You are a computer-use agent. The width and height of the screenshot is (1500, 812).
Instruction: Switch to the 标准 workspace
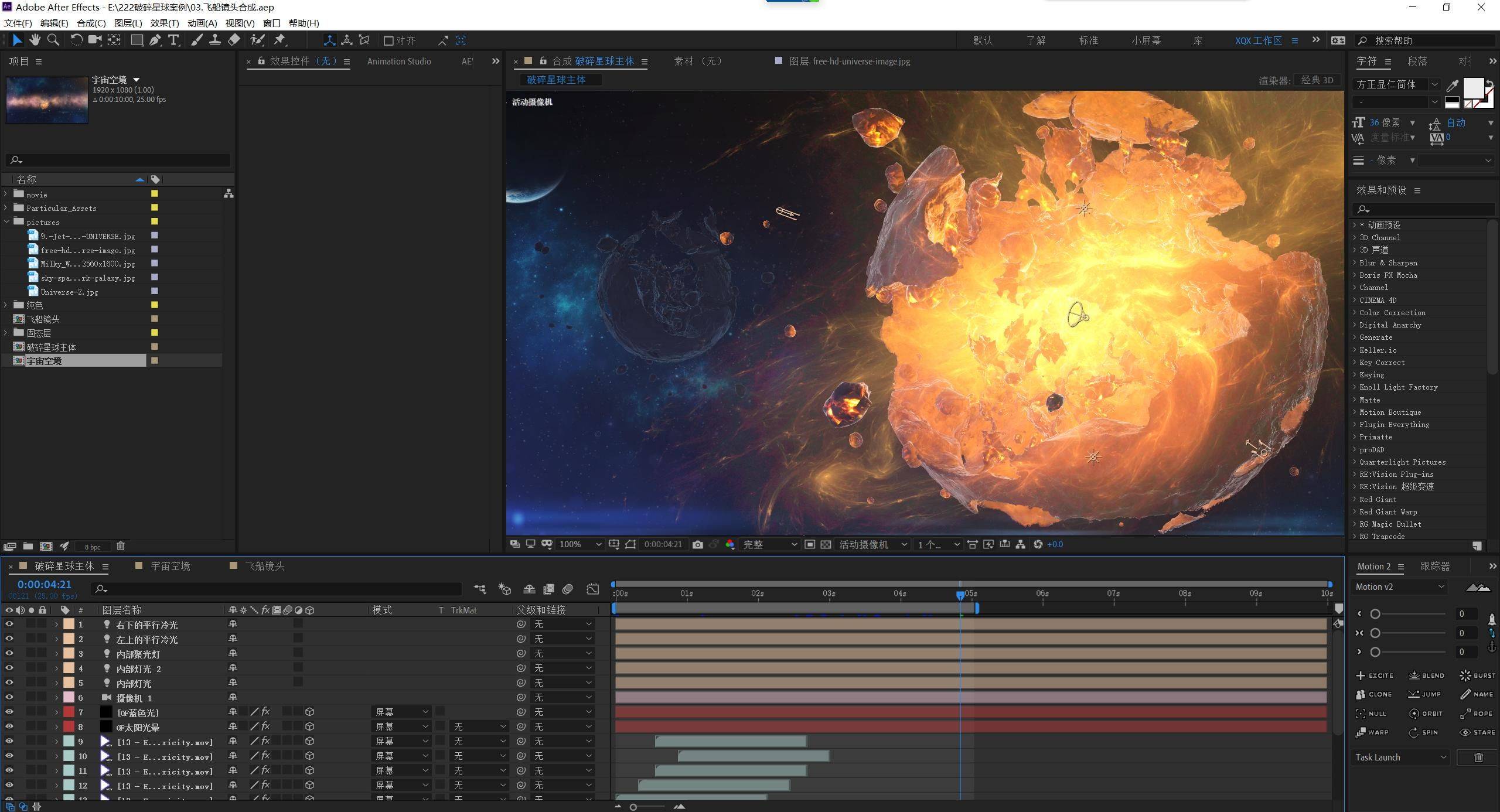[1087, 40]
